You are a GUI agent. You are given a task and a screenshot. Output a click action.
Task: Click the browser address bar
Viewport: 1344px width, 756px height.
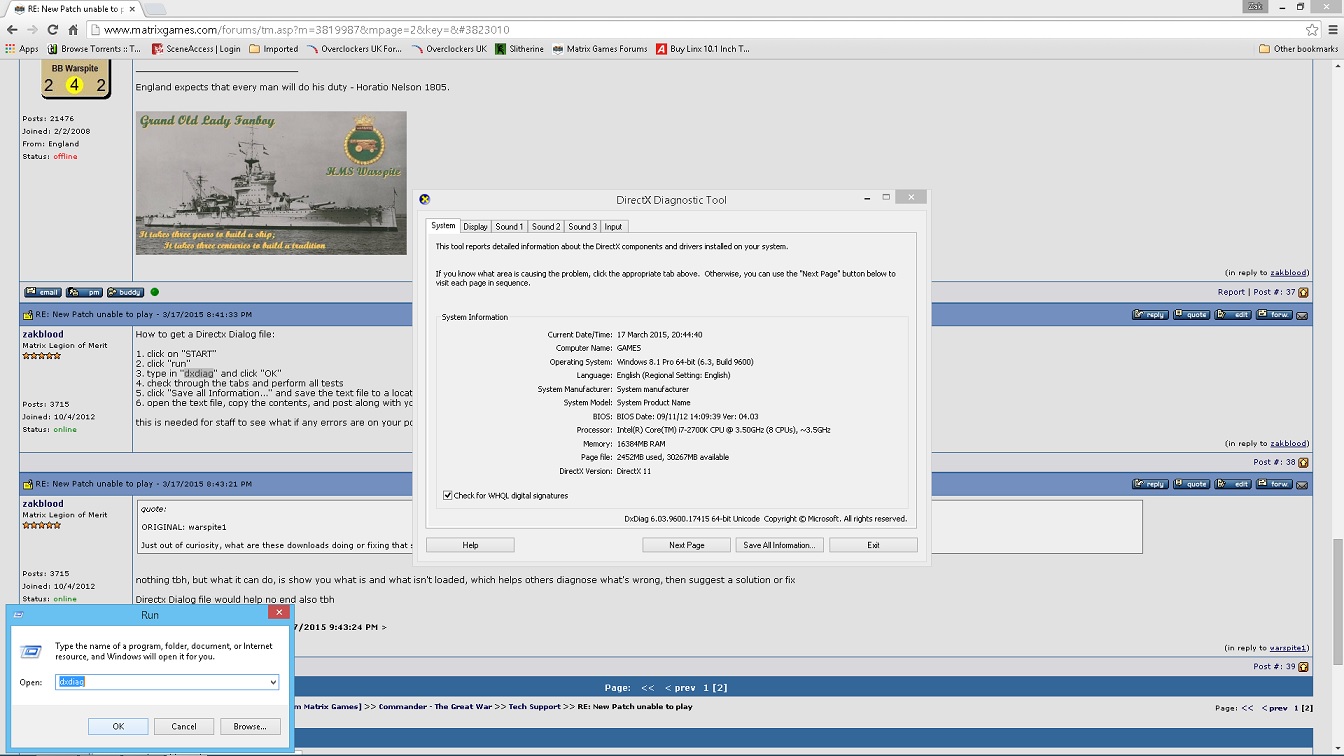tap(700, 30)
